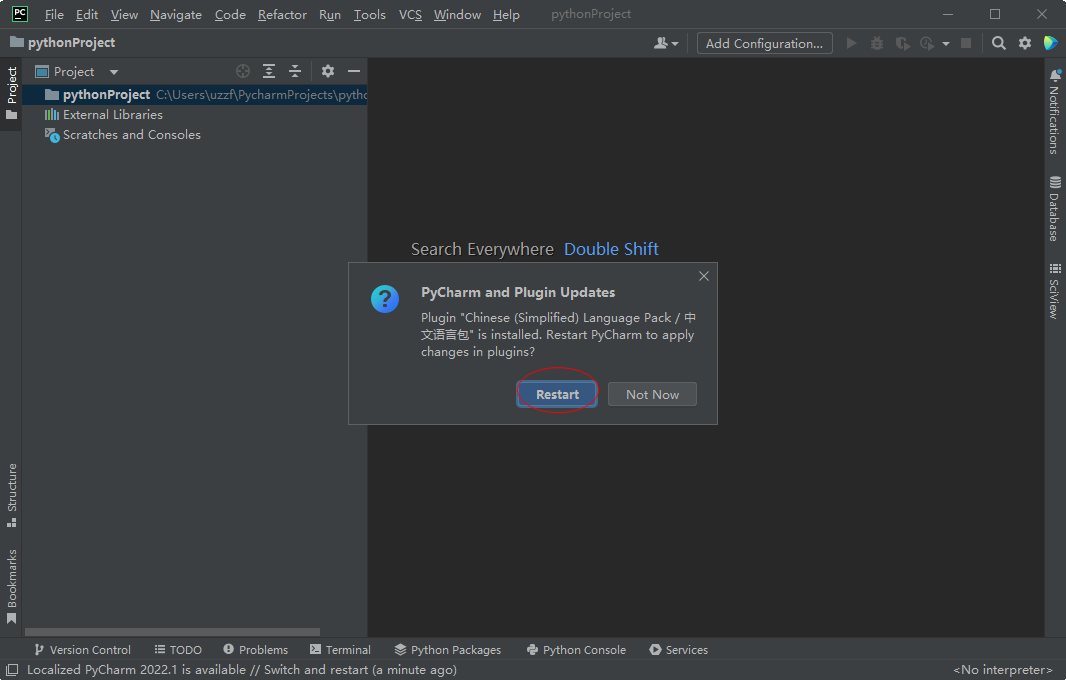Click the question mark icon in dialog
This screenshot has width=1066, height=680.
(385, 299)
